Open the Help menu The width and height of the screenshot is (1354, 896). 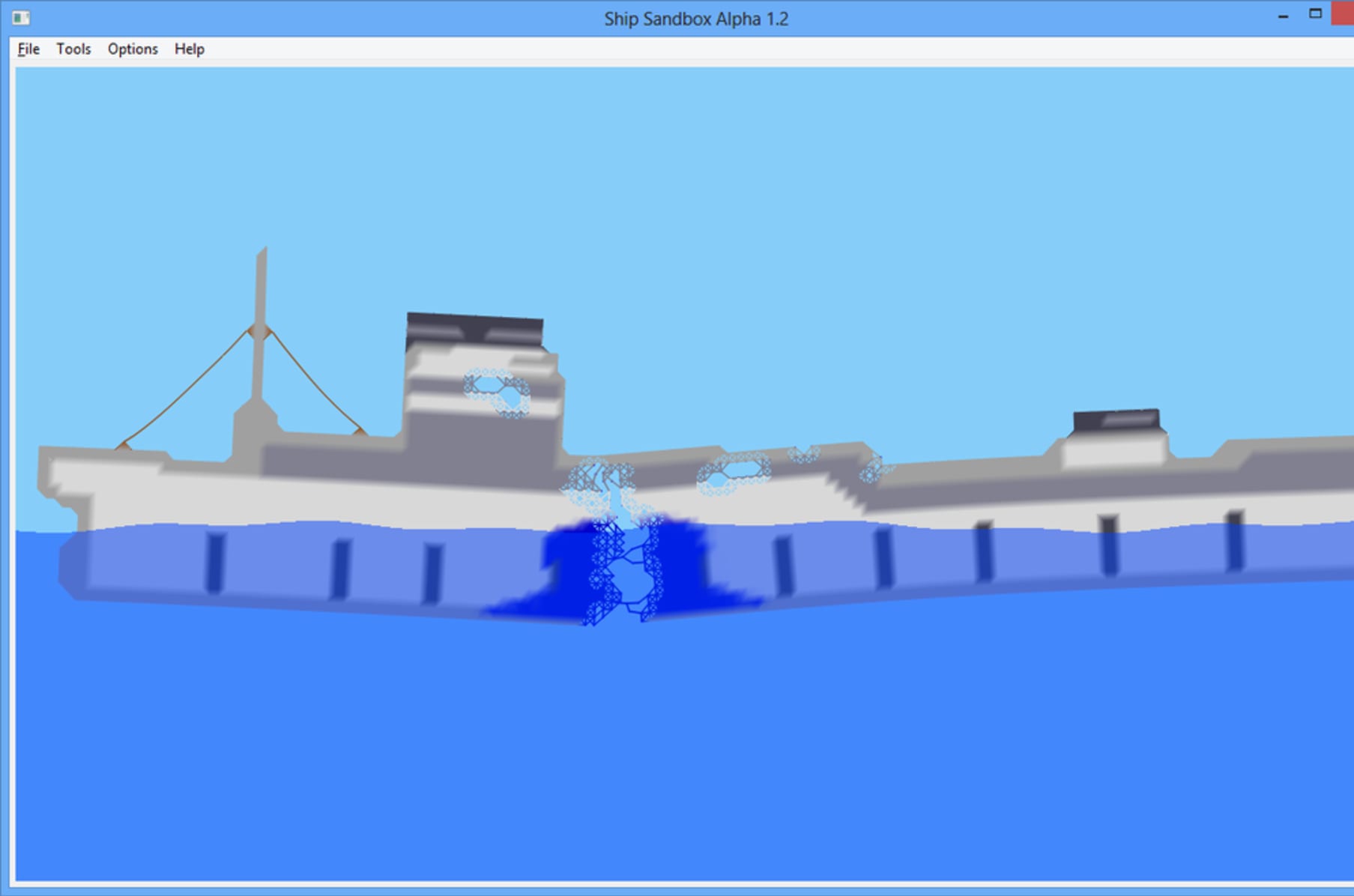189,49
